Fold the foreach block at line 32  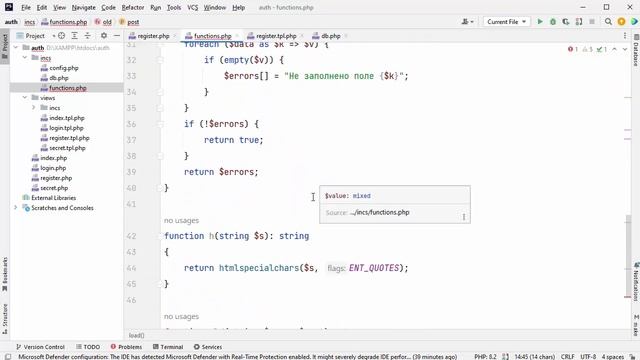(160, 60)
